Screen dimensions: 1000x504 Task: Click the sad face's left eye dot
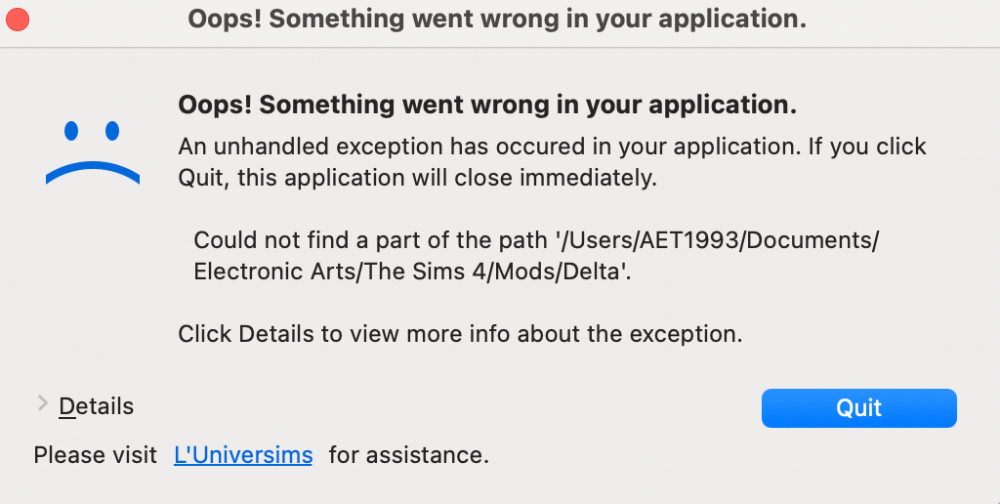click(x=71, y=130)
